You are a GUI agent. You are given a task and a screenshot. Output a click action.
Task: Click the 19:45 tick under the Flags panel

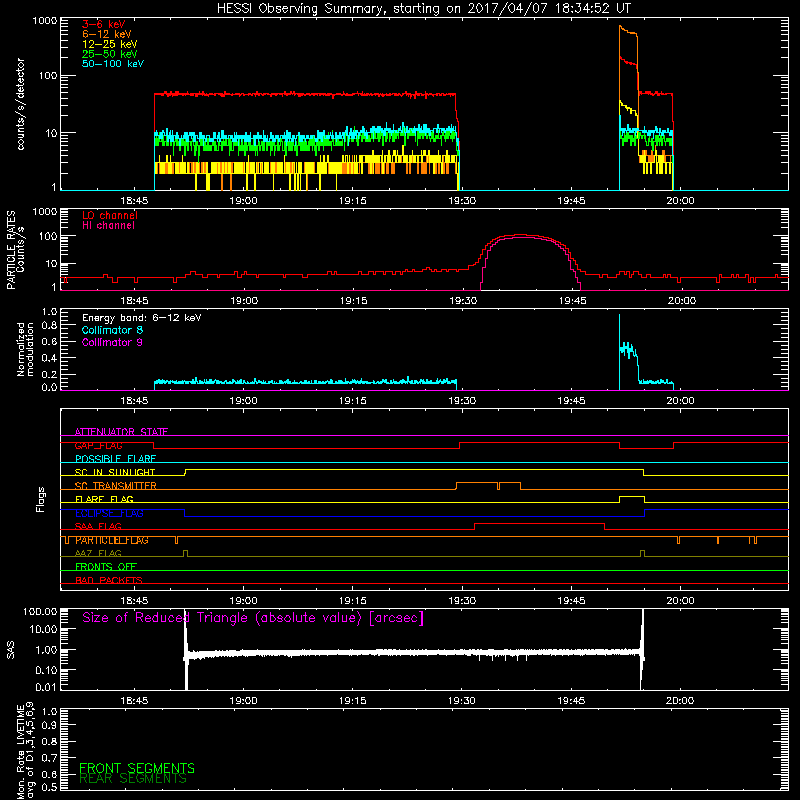click(x=571, y=601)
